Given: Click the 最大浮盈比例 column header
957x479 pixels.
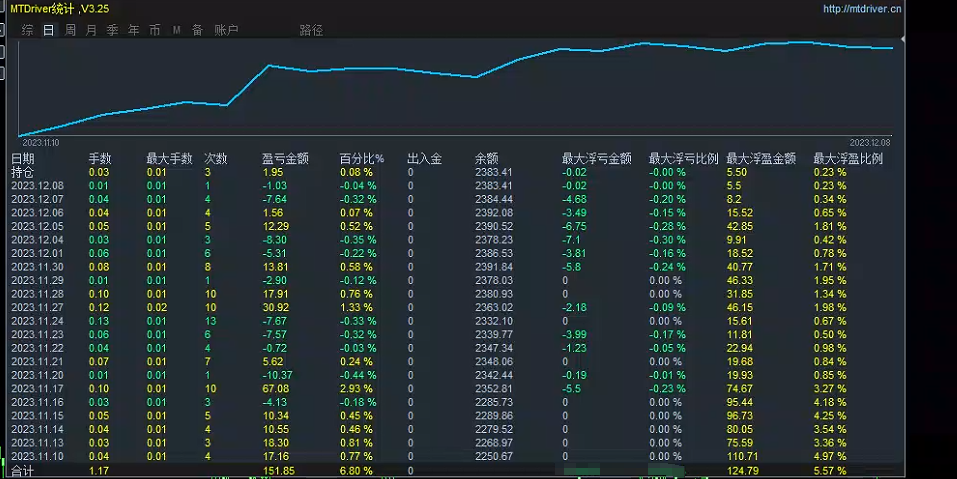Looking at the screenshot, I should pos(848,159).
